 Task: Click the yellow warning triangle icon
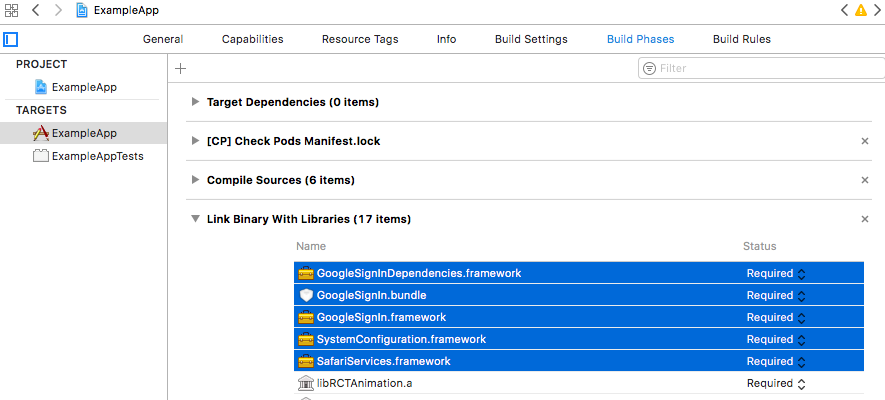[860, 10]
